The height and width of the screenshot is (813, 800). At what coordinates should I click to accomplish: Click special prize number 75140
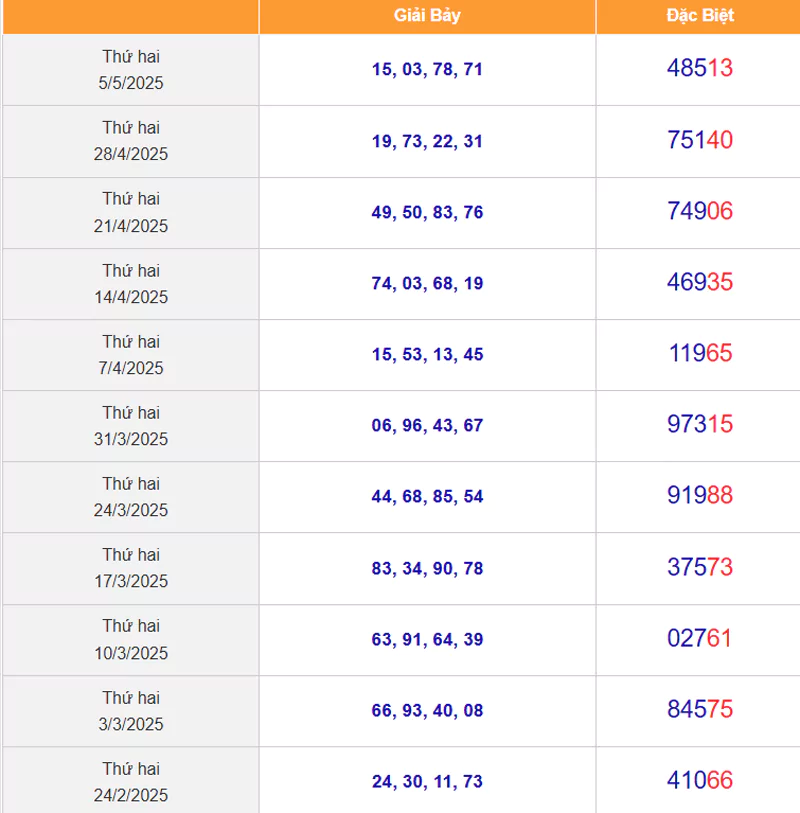(699, 140)
